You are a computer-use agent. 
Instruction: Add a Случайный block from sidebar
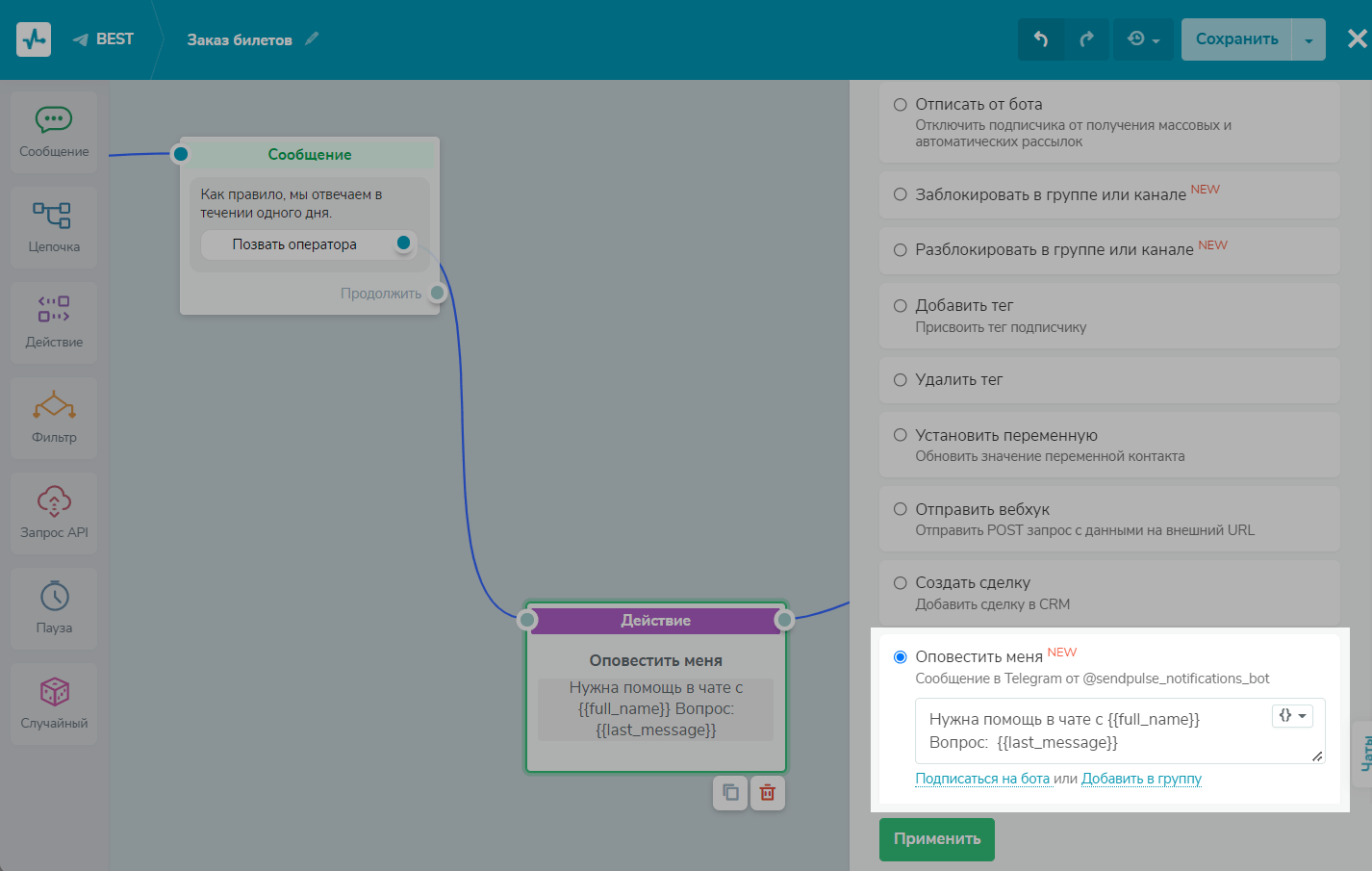[54, 704]
